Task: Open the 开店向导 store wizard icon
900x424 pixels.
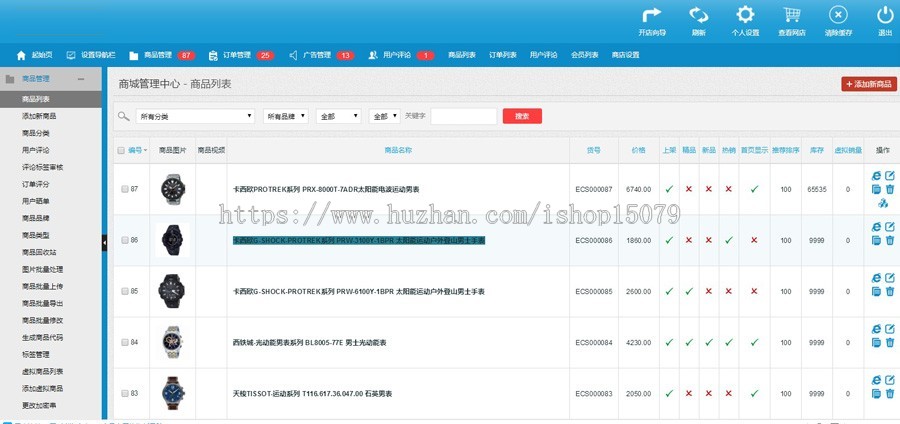Action: [651, 15]
